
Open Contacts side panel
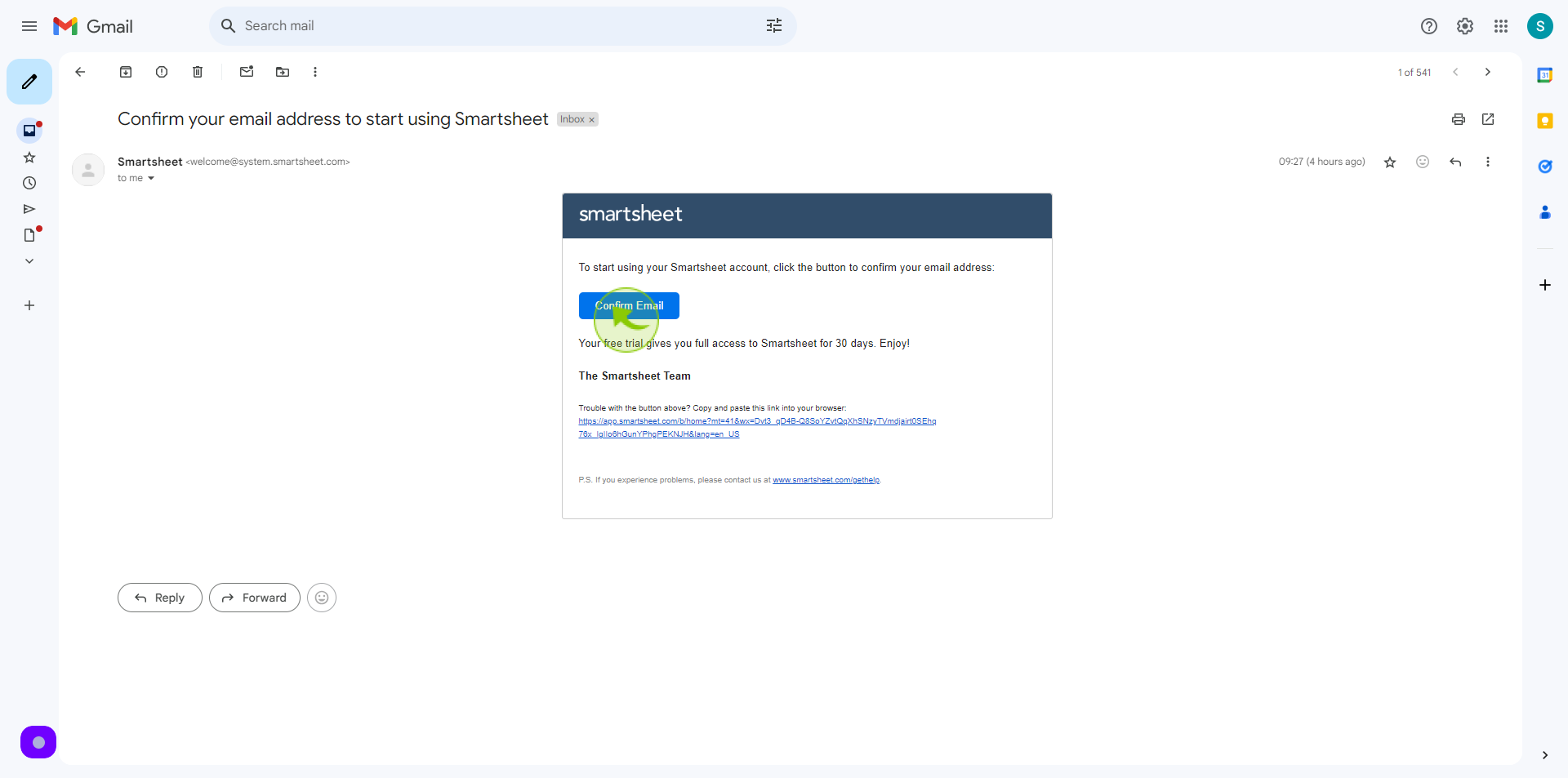point(1545,212)
